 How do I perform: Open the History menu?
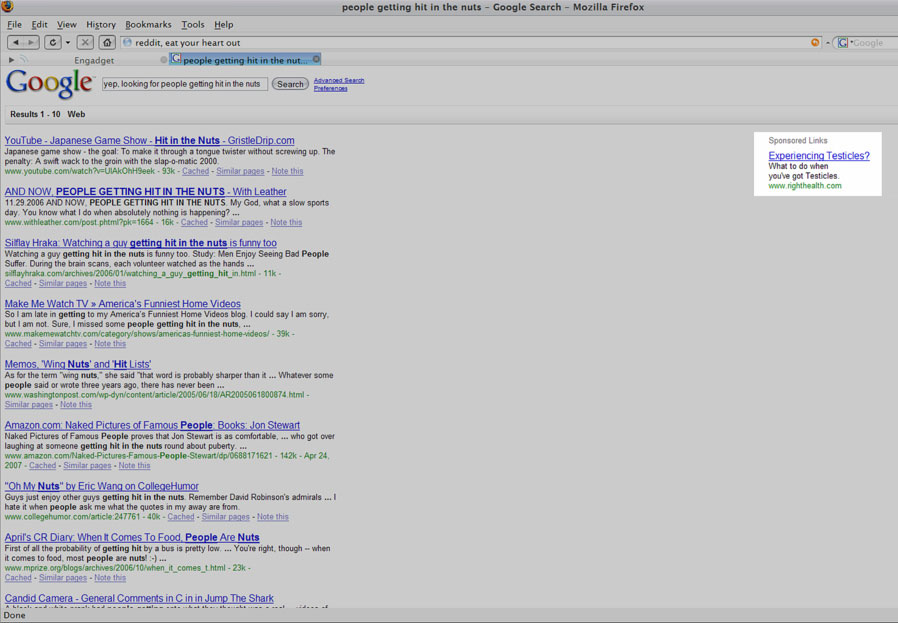pos(101,25)
